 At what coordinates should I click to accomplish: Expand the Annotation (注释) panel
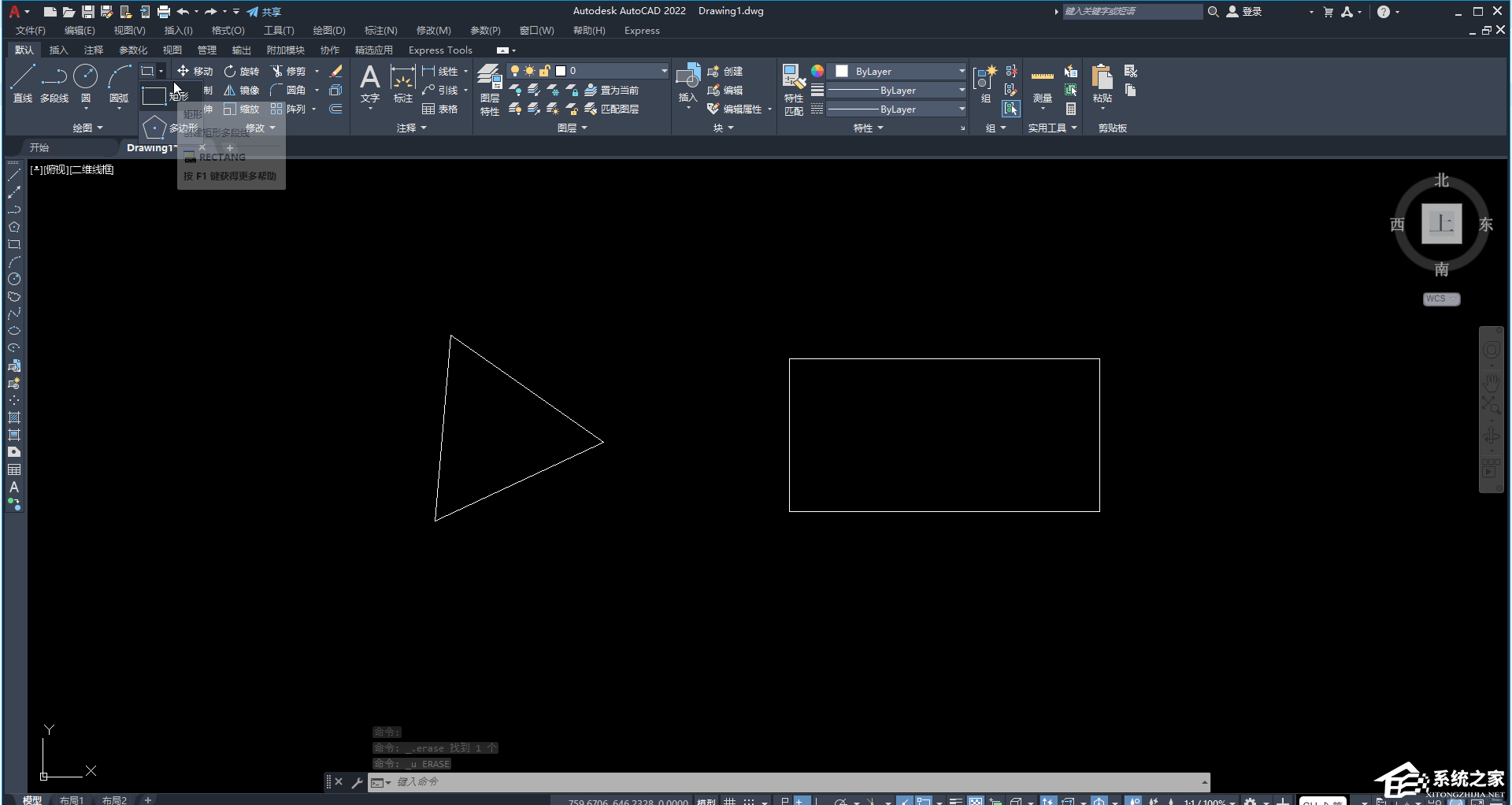pos(411,128)
